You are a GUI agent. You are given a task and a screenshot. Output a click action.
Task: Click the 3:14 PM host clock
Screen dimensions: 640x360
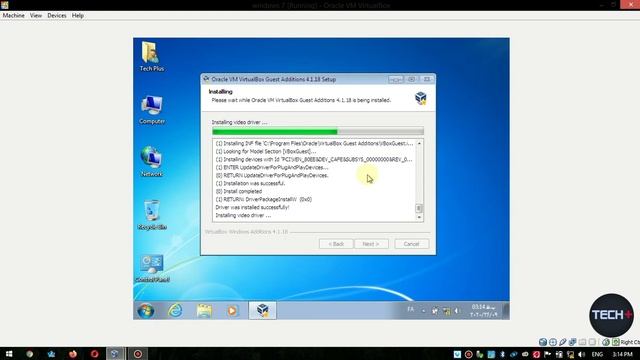pos(622,354)
